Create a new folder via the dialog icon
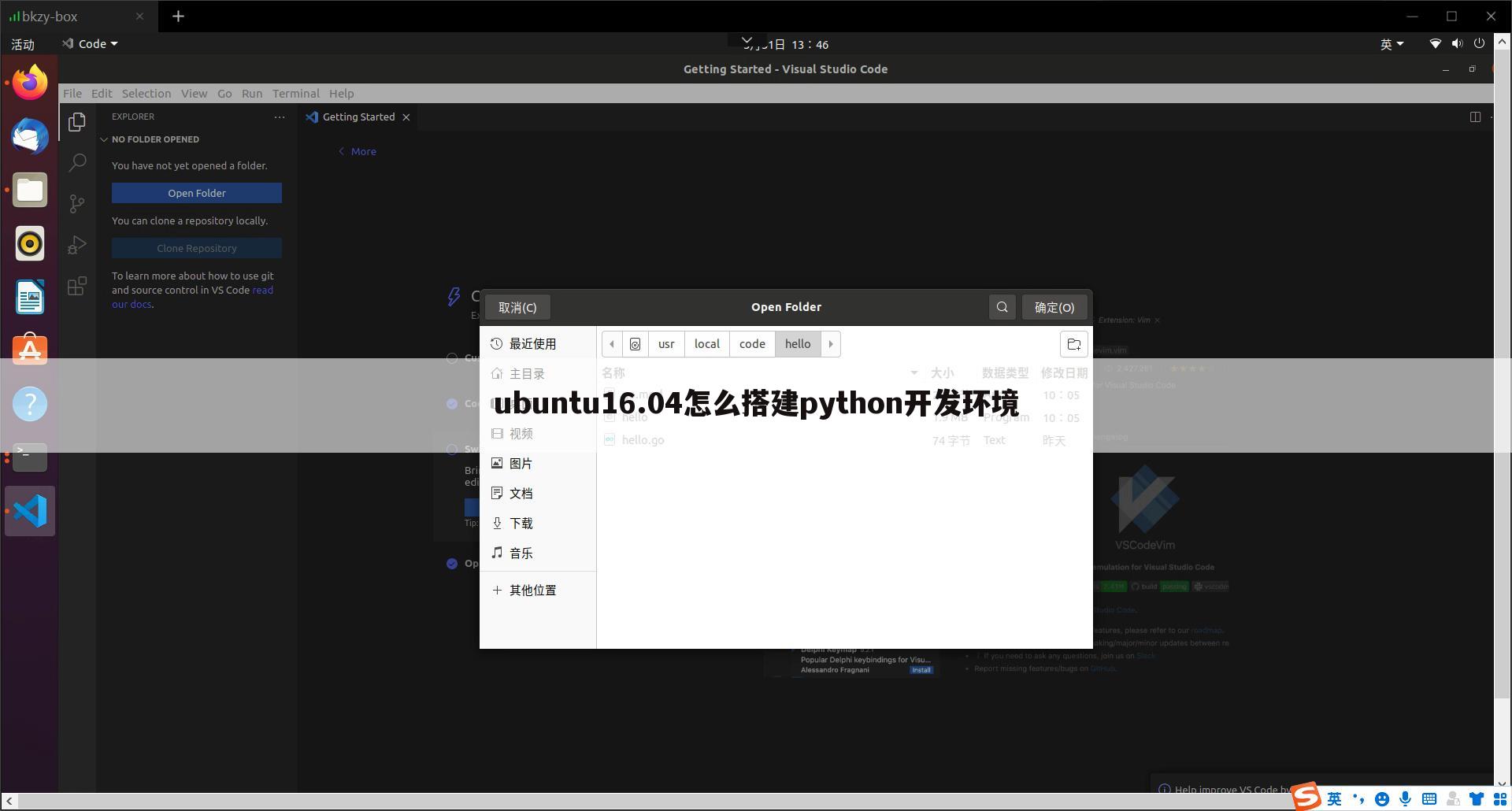This screenshot has width=1512, height=811. pos(1074,344)
